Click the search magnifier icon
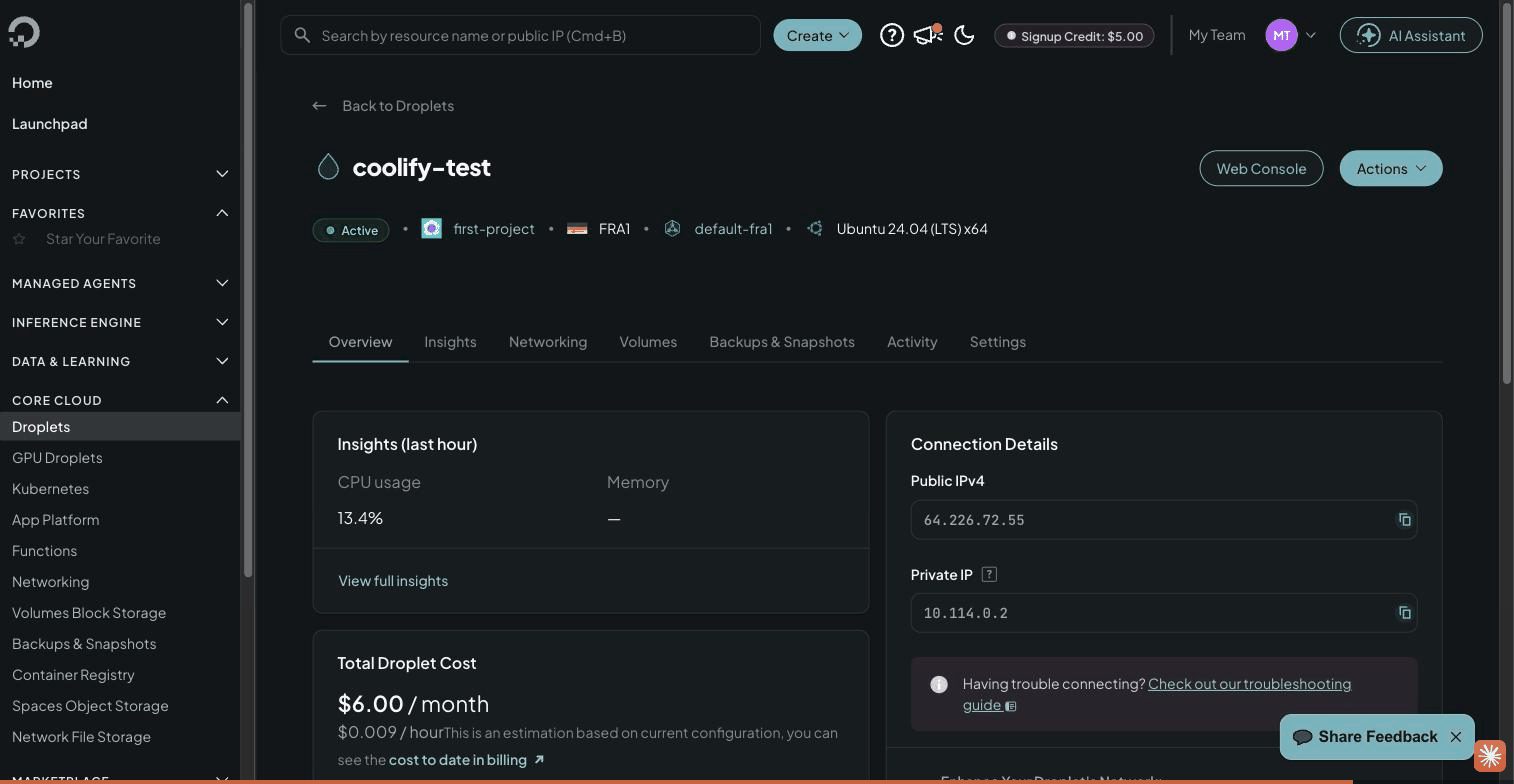The height and width of the screenshot is (784, 1514). point(302,35)
